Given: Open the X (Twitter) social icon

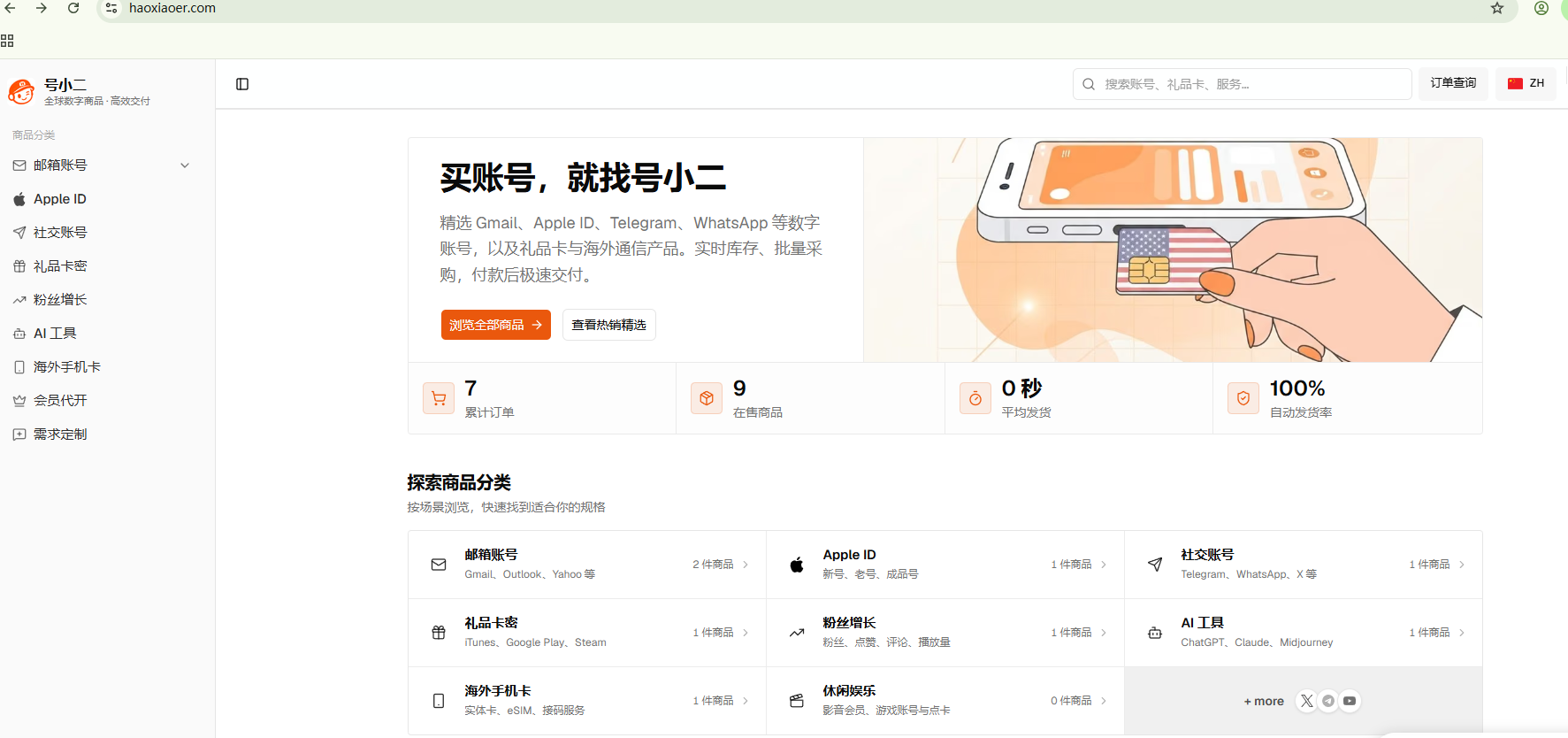Looking at the screenshot, I should [1307, 701].
